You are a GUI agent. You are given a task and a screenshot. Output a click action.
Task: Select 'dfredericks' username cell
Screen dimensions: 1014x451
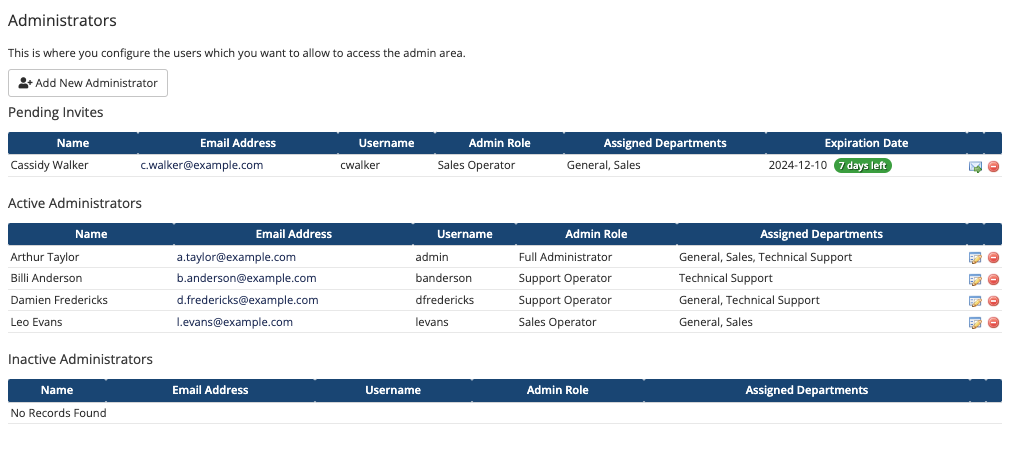click(x=445, y=300)
